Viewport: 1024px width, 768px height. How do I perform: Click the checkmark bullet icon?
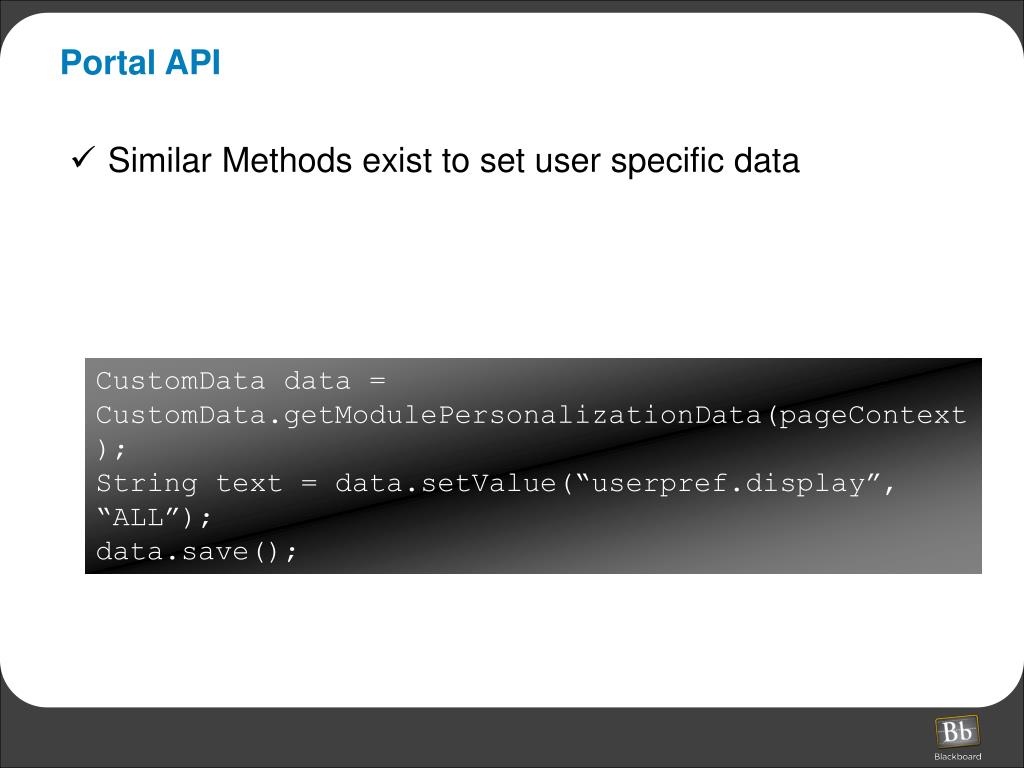(x=83, y=157)
